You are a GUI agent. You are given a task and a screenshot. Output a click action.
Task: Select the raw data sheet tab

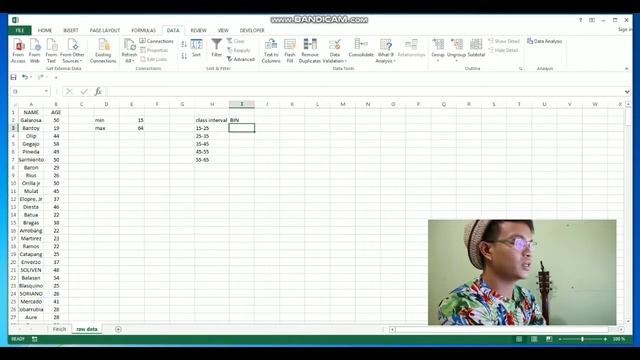point(87,329)
